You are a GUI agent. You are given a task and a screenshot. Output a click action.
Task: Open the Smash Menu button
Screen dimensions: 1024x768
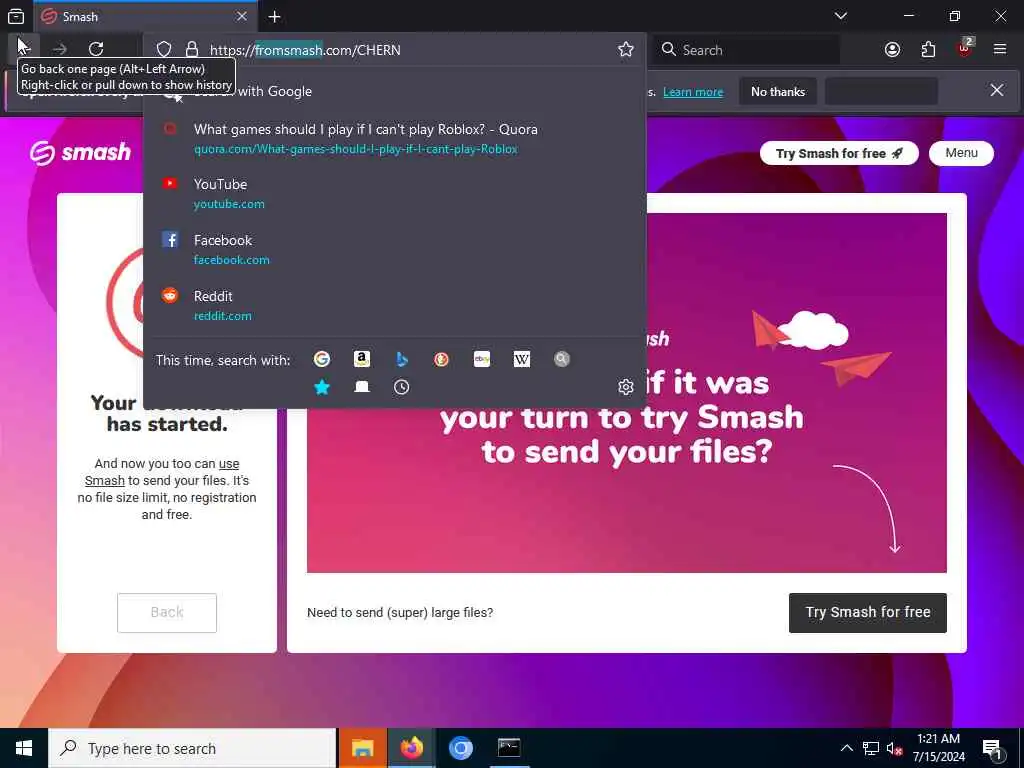click(x=961, y=153)
